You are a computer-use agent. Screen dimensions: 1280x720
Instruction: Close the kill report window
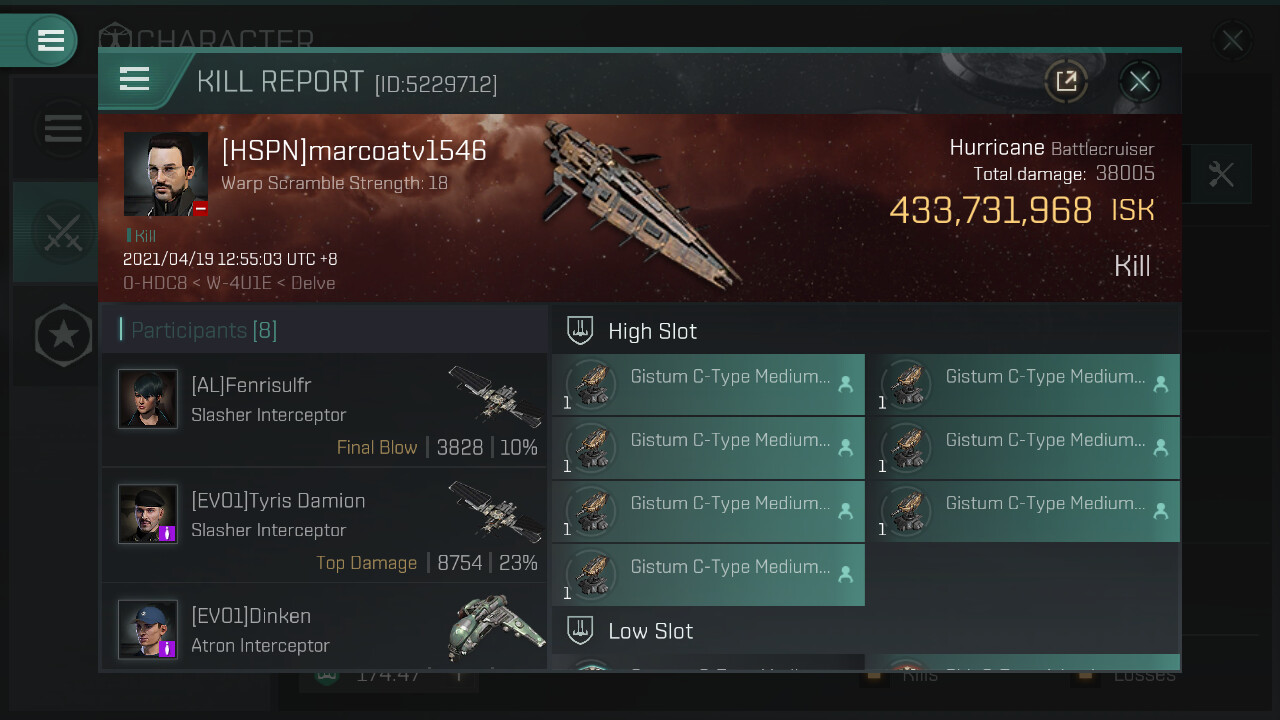[1140, 81]
